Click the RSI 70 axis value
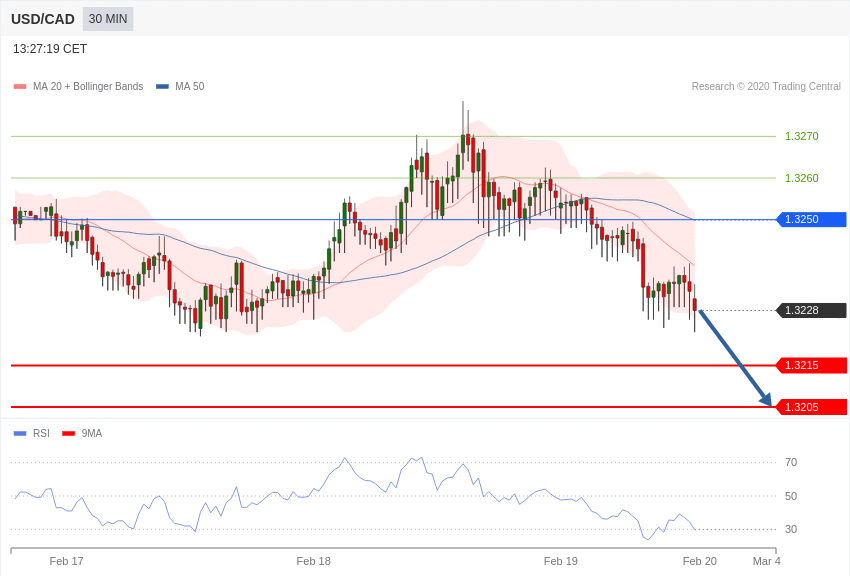Viewport: 850px width, 576px height. [x=791, y=463]
